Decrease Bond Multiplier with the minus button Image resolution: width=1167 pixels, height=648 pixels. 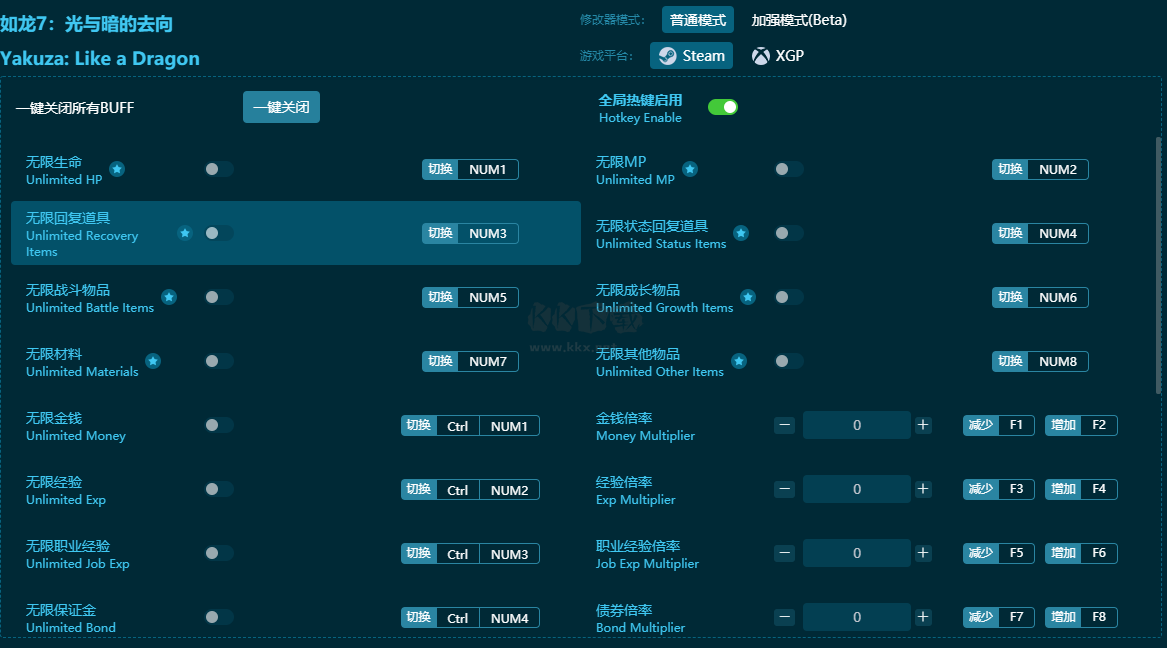[784, 617]
